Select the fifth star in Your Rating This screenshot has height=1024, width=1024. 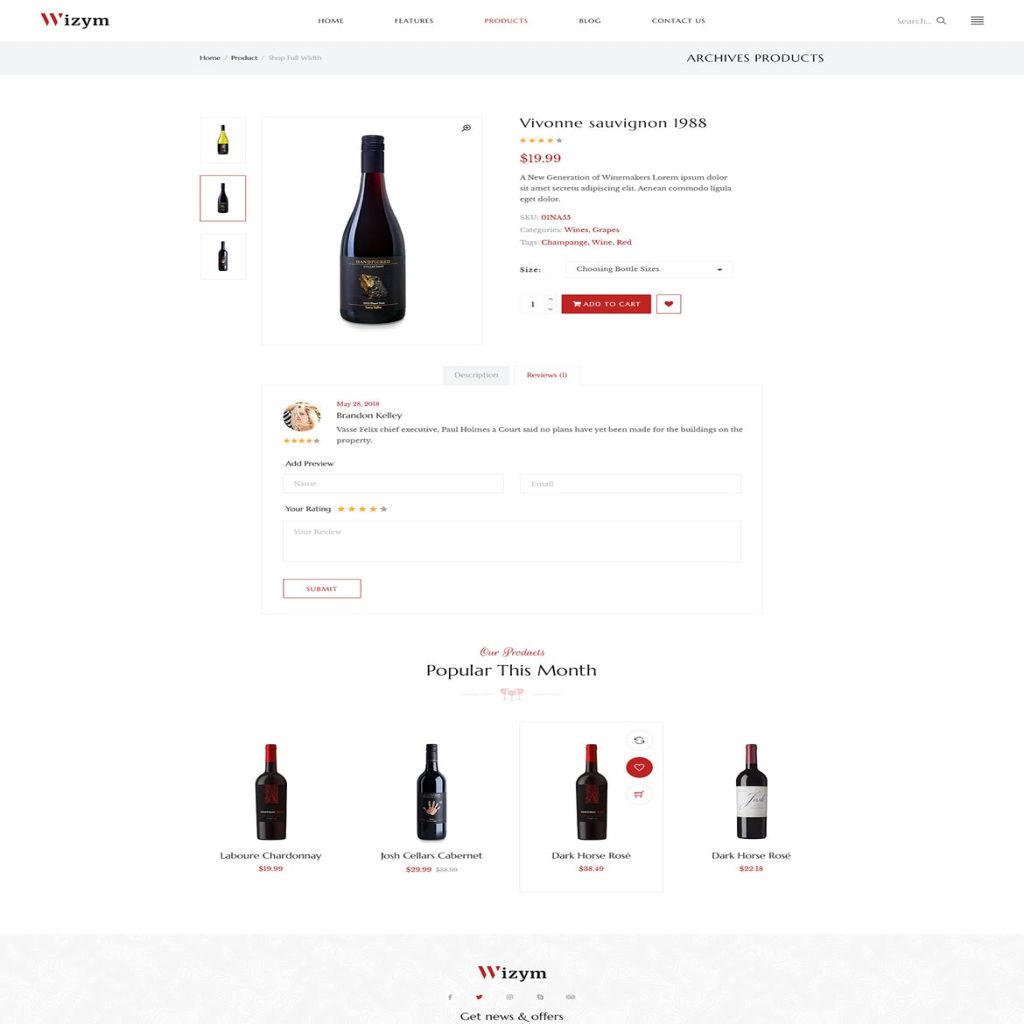pos(384,509)
